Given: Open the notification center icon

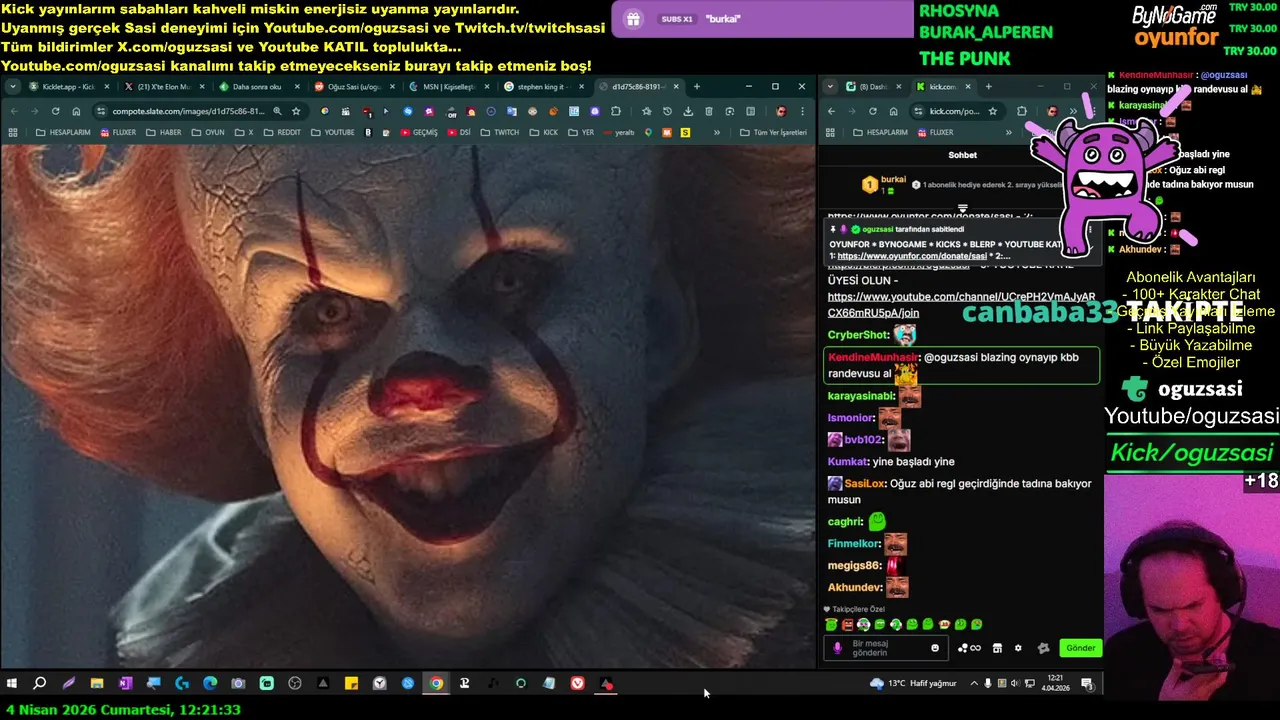Looking at the screenshot, I should [x=1087, y=684].
